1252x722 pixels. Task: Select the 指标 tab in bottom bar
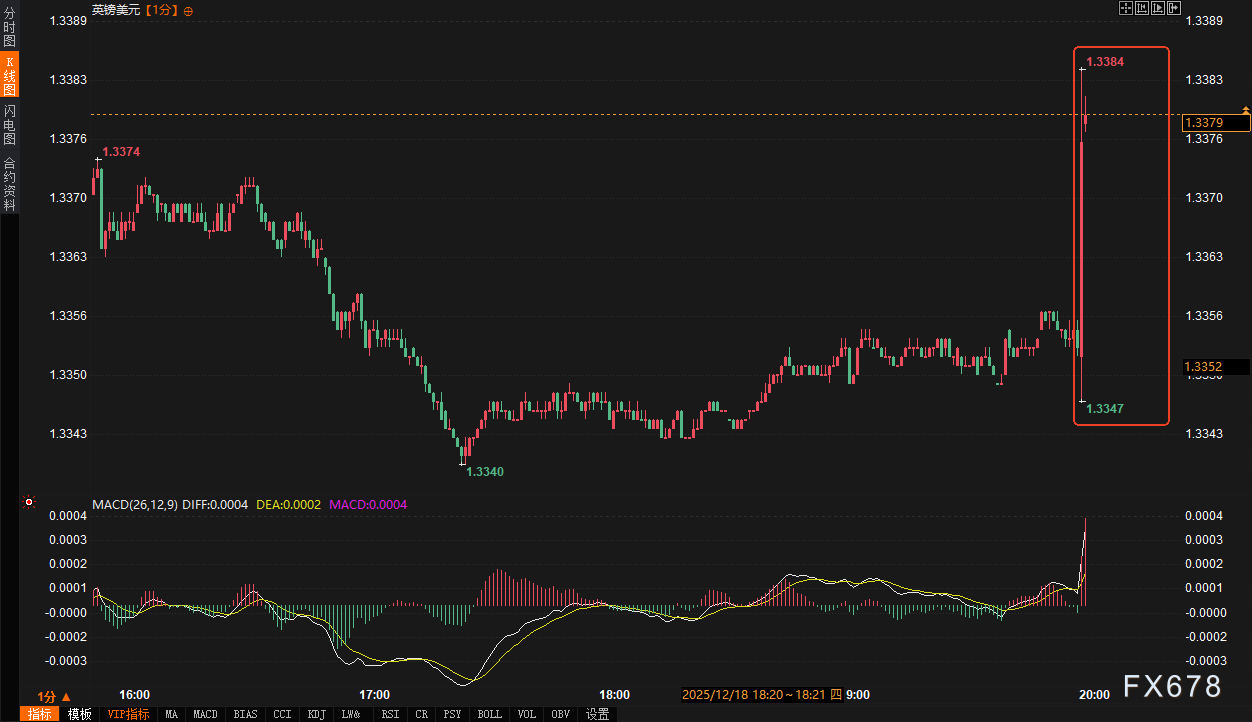(x=40, y=714)
